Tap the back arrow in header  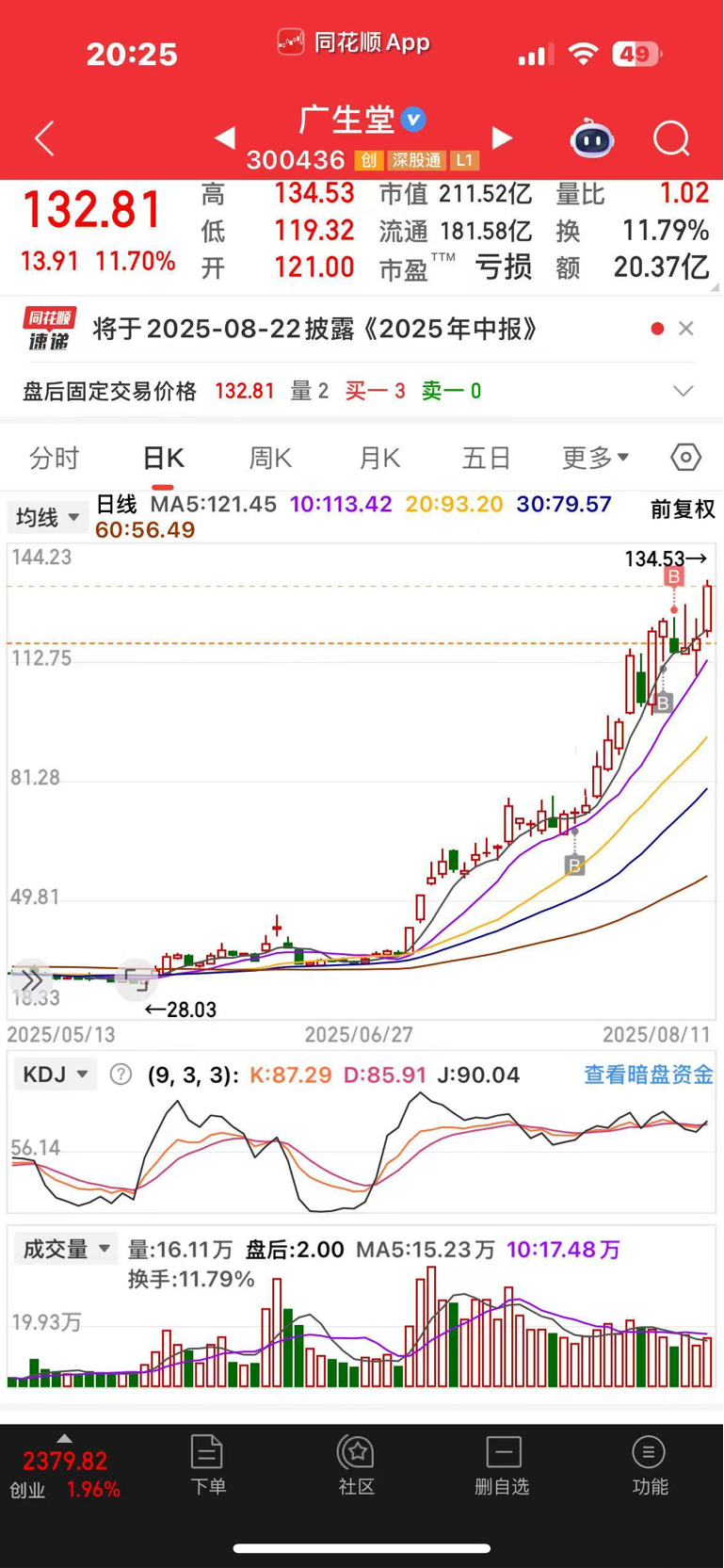(44, 138)
